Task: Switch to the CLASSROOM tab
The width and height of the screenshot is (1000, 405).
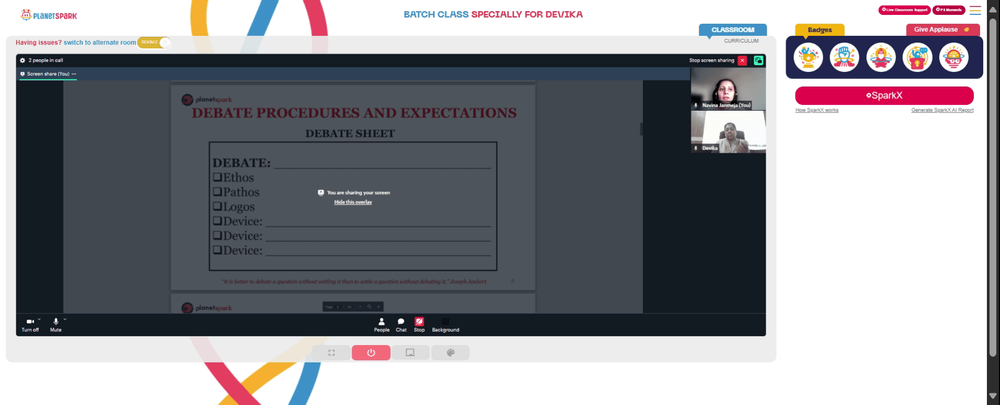Action: coord(733,30)
